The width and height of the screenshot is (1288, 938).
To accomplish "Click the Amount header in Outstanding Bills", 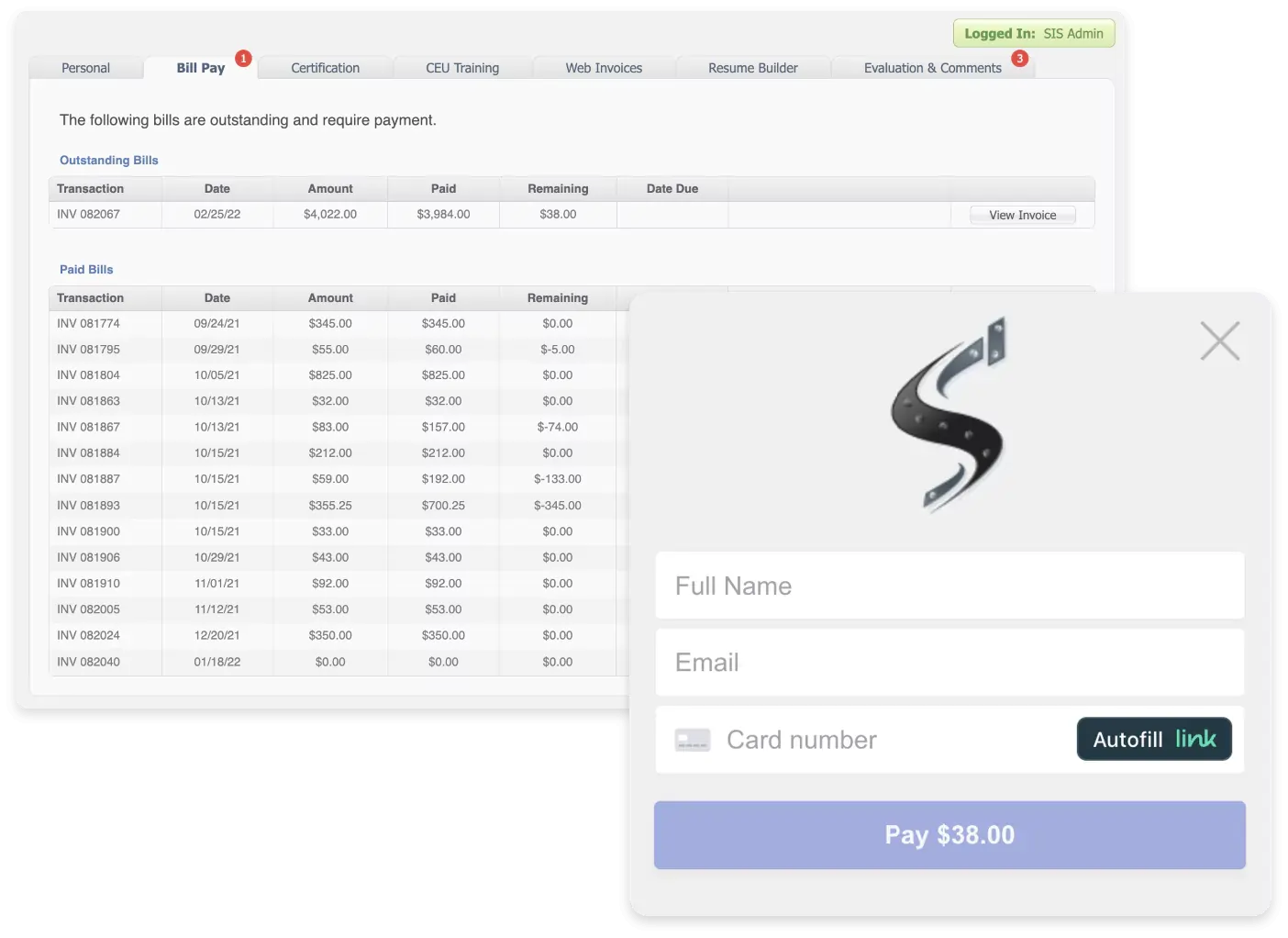I will [x=330, y=189].
